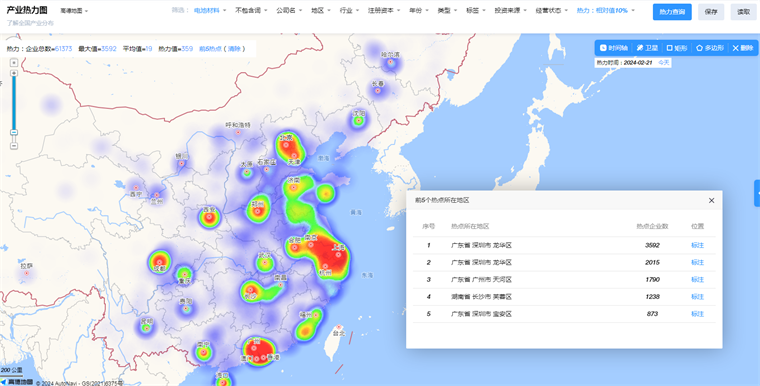Expand the right edge side panel tab
Image resolution: width=760 pixels, height=386 pixels.
tap(757, 193)
